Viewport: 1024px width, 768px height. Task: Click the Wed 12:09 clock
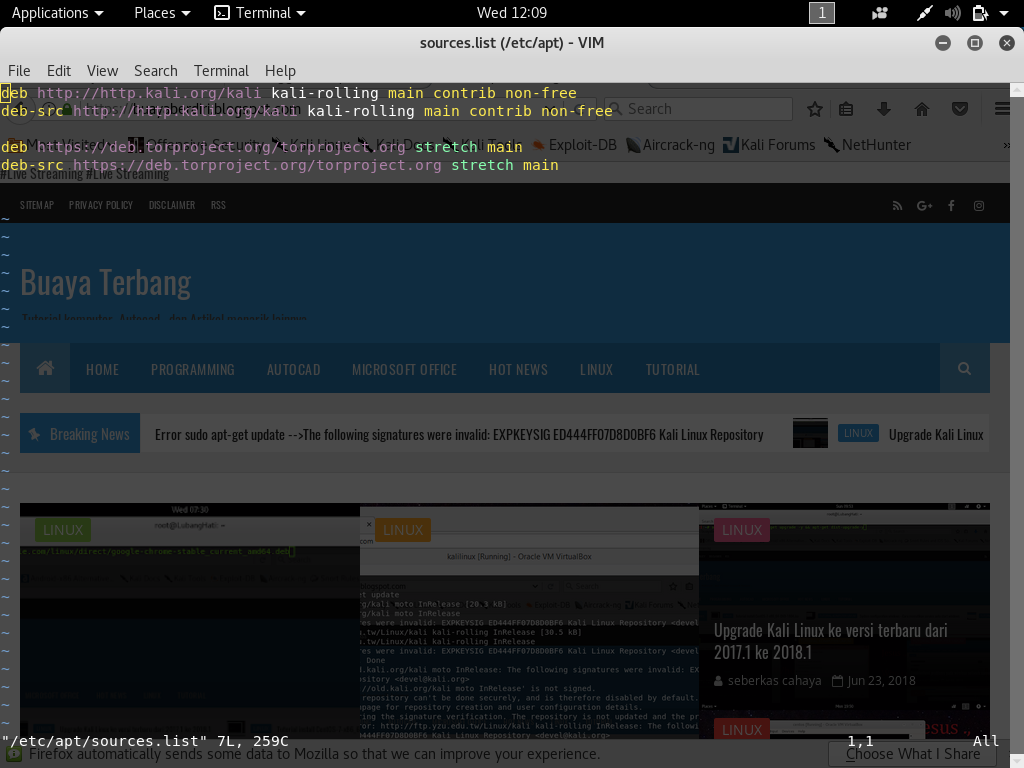pyautogui.click(x=511, y=13)
